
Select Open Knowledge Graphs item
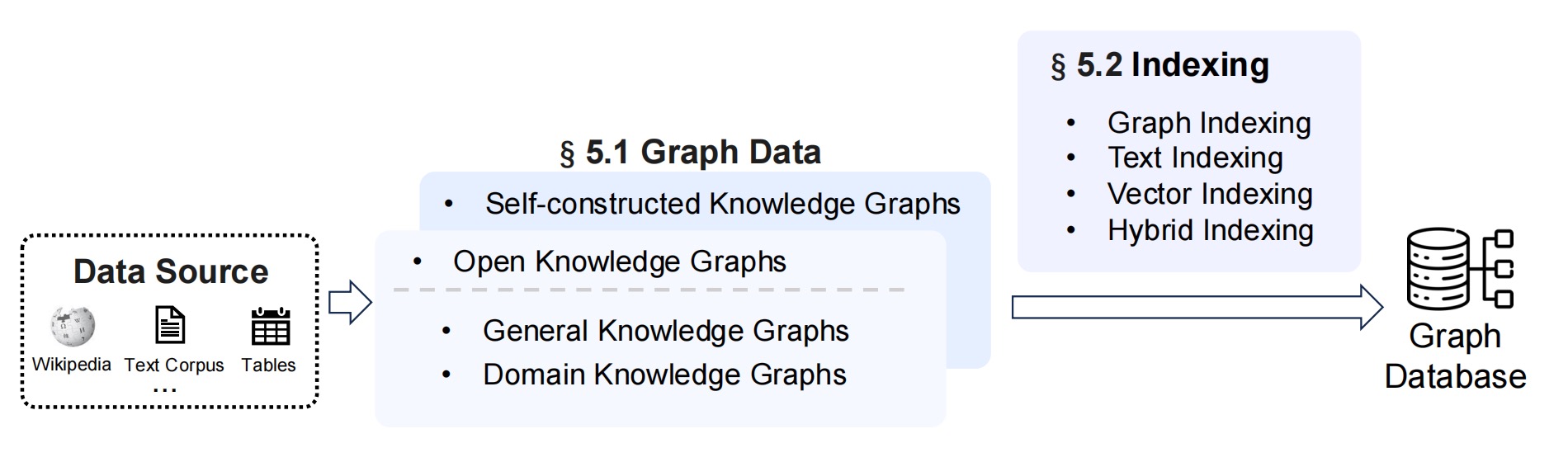click(x=619, y=262)
